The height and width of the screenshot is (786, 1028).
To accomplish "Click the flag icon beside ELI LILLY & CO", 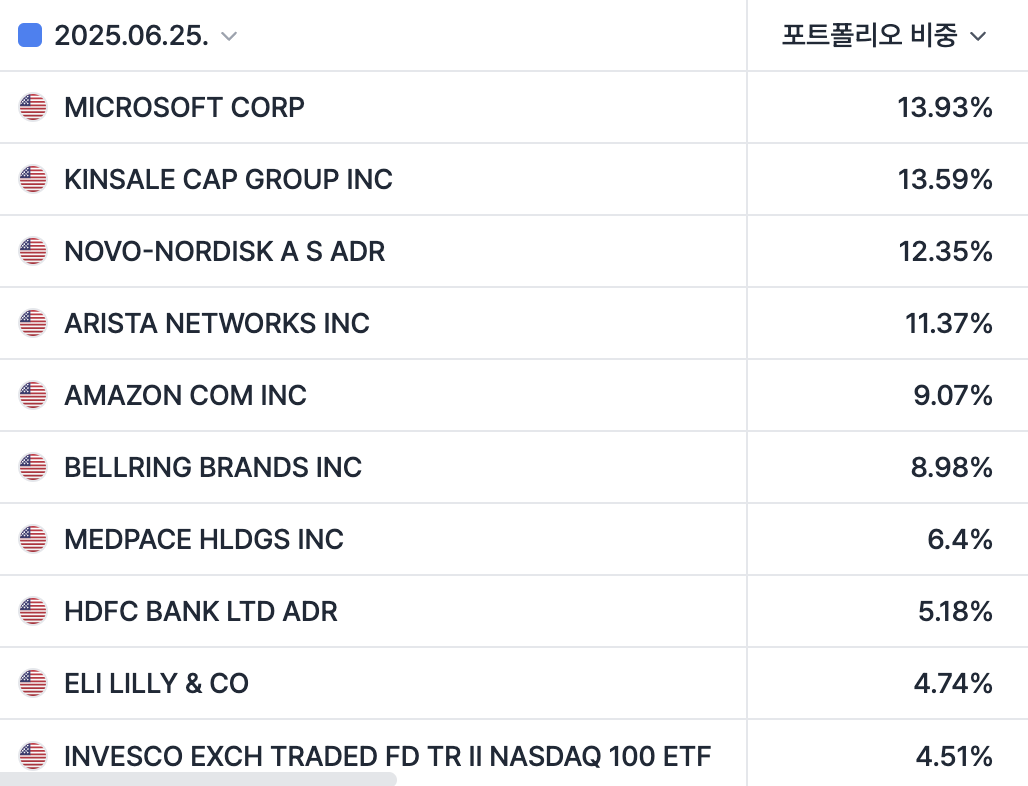I will pos(33,683).
